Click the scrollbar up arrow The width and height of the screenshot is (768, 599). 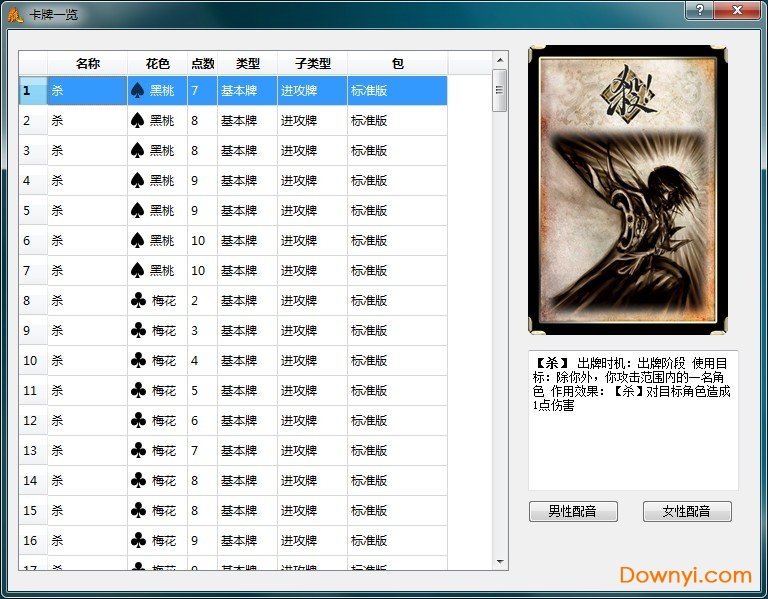[500, 60]
